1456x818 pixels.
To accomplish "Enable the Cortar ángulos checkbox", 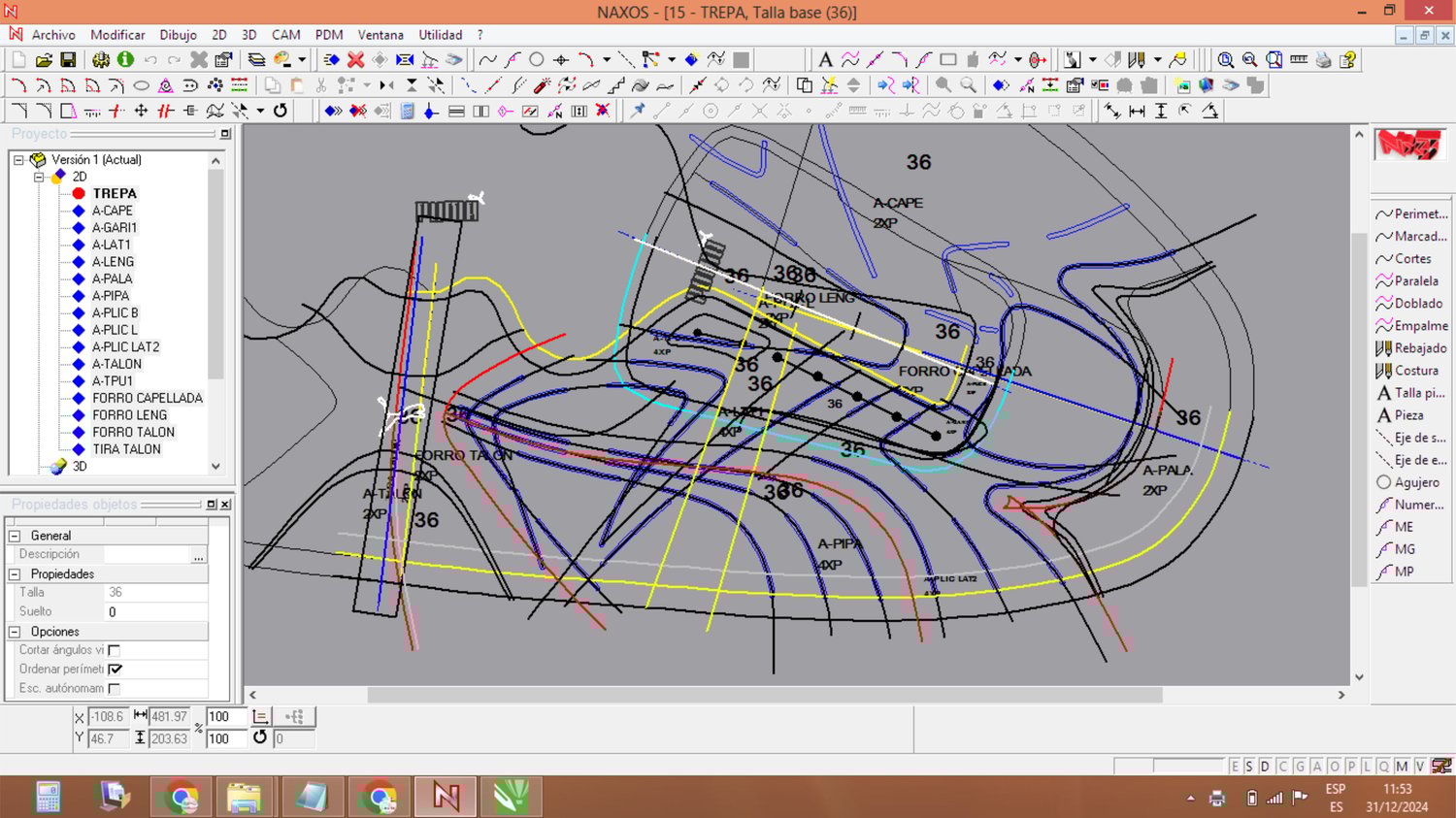I will [115, 650].
